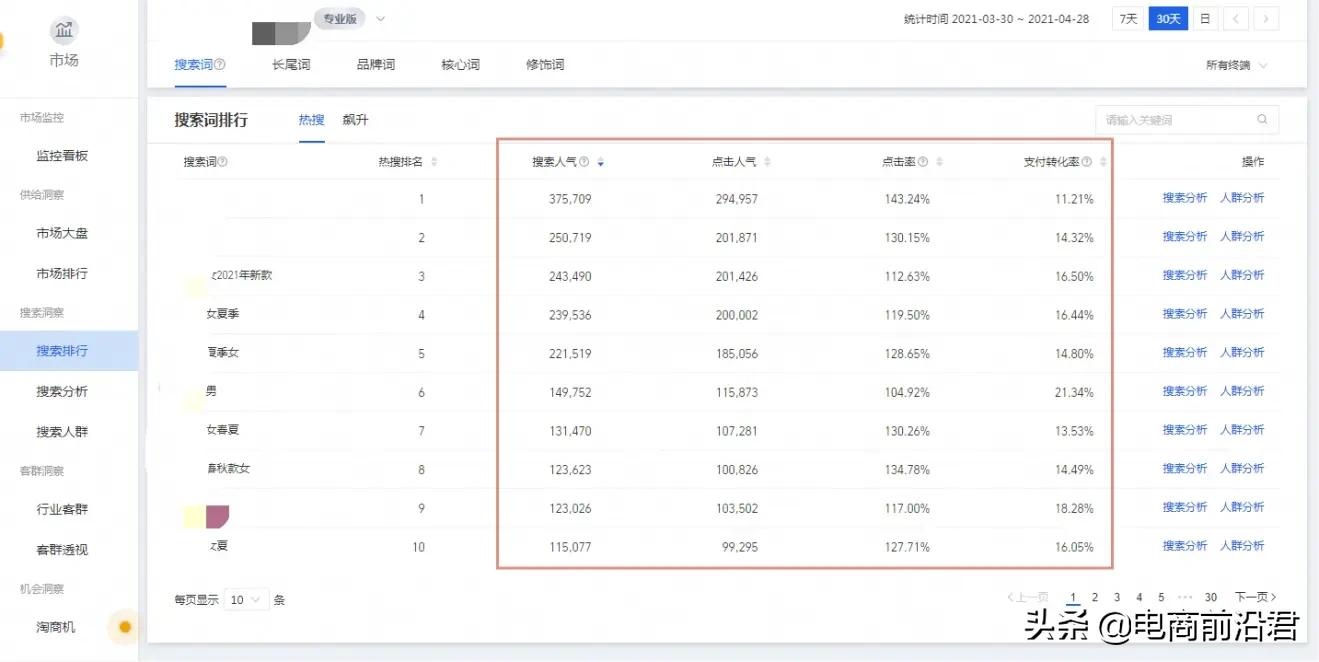Sort by 搜索人气 using its sort arrows
This screenshot has width=1319, height=662.
tap(600, 160)
